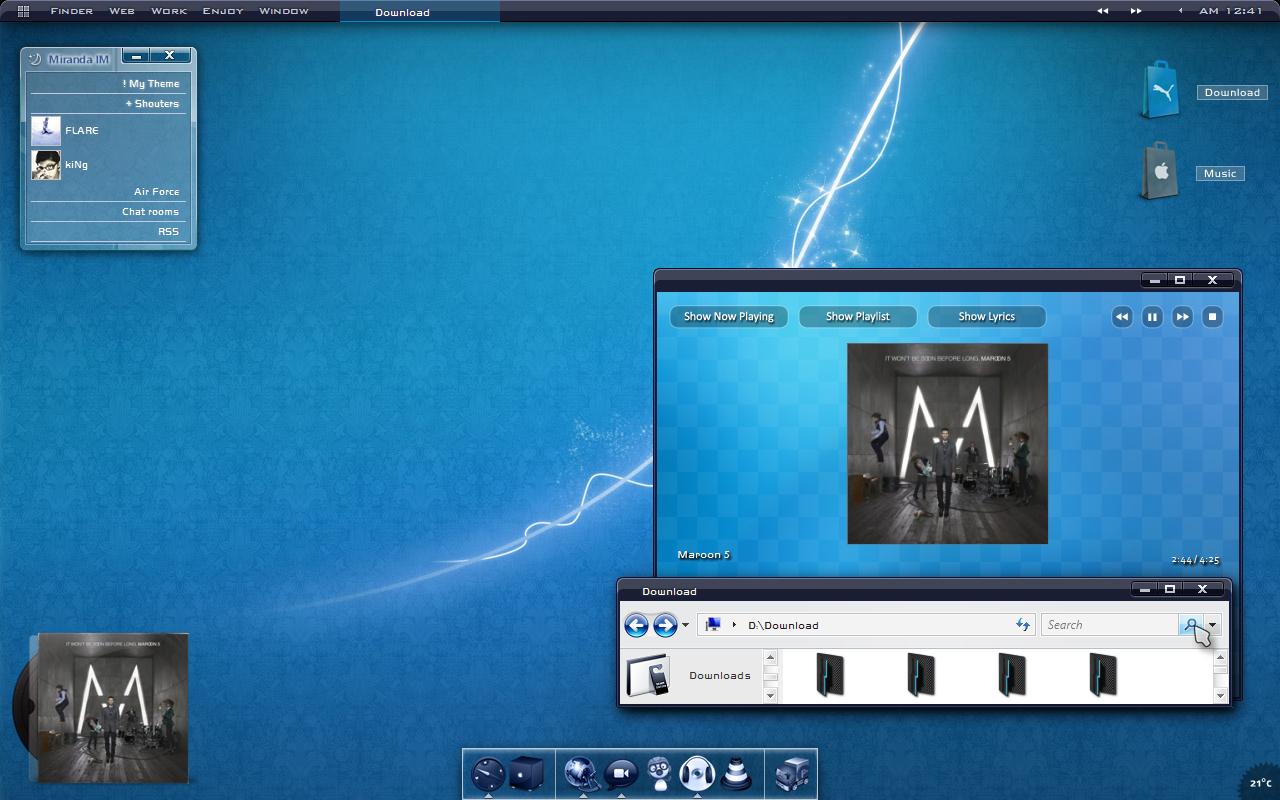Open the Enjoy menu

click(x=223, y=11)
